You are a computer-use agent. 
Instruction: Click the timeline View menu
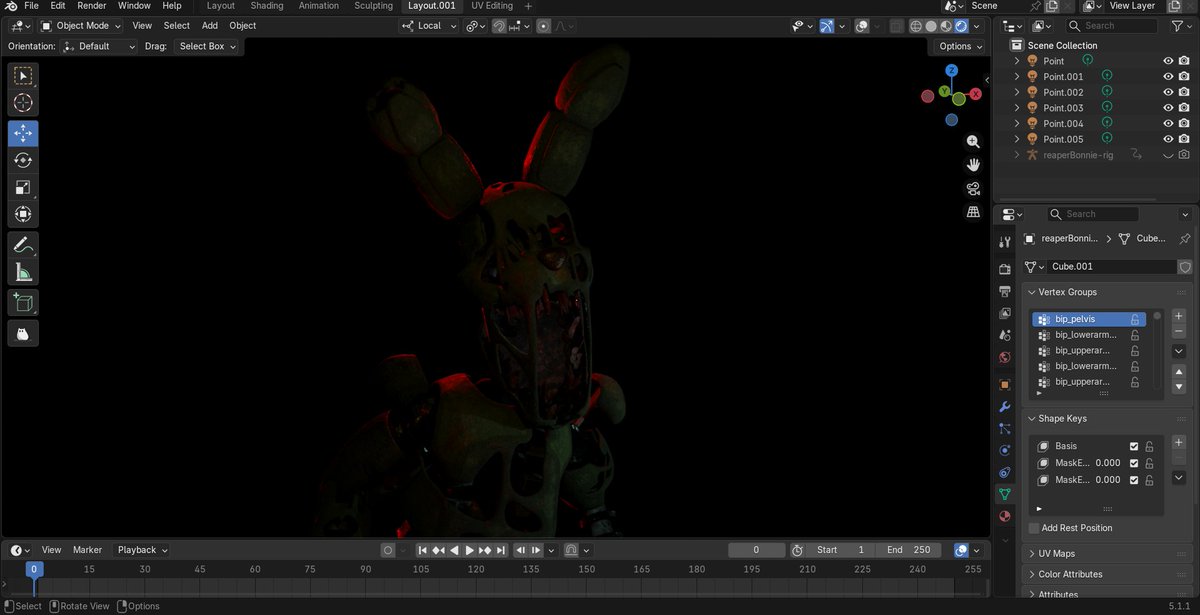51,550
